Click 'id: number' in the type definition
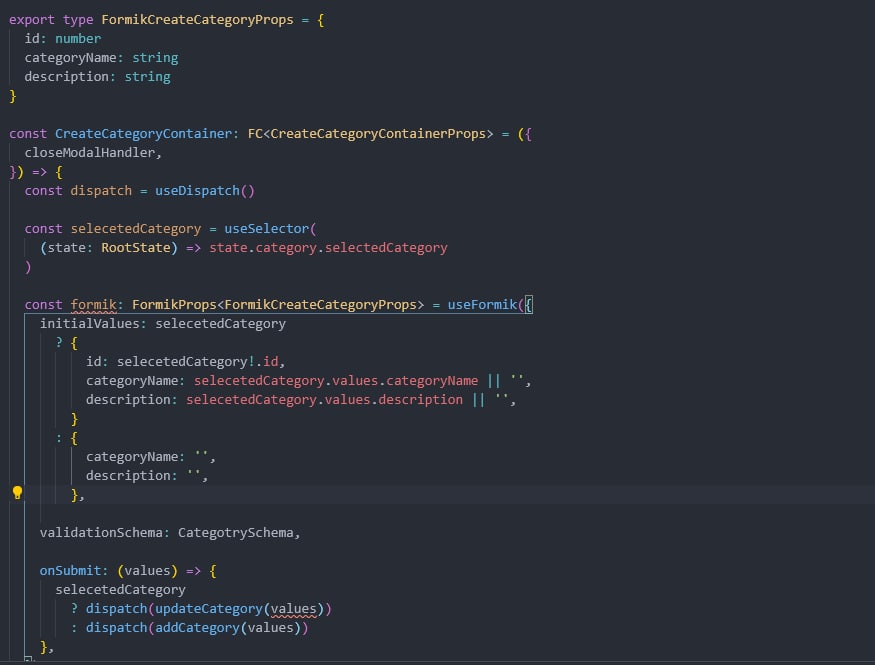 click(62, 38)
